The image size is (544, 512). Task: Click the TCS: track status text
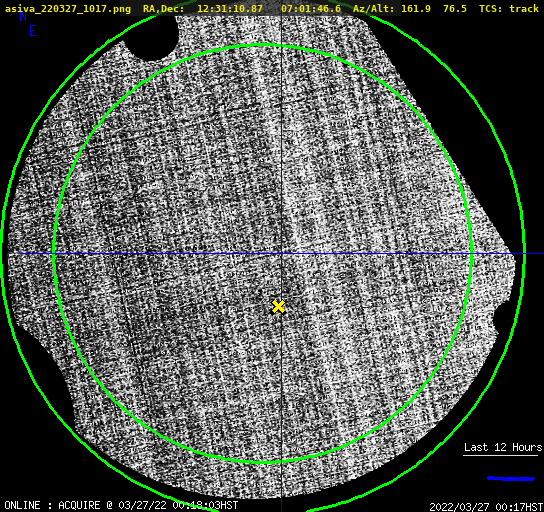(x=509, y=8)
